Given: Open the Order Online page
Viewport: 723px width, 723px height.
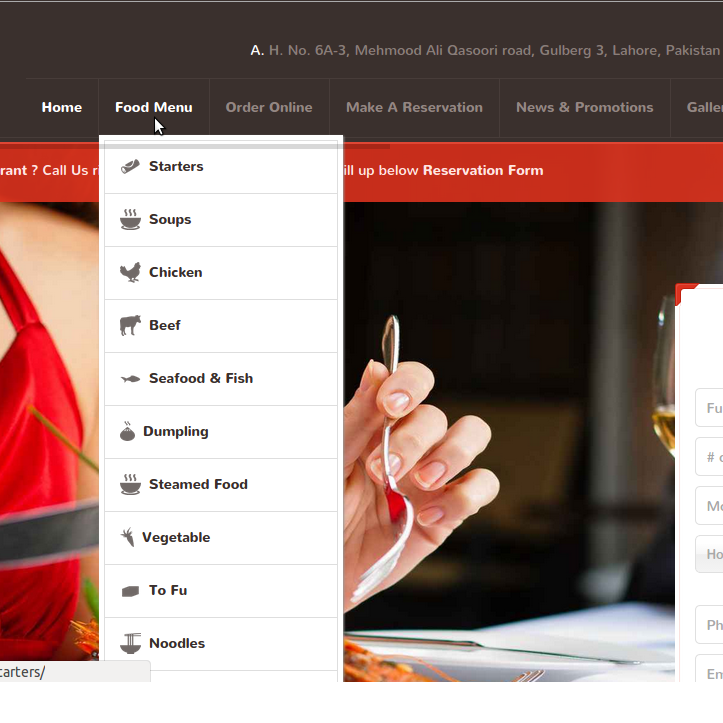Looking at the screenshot, I should [x=269, y=107].
